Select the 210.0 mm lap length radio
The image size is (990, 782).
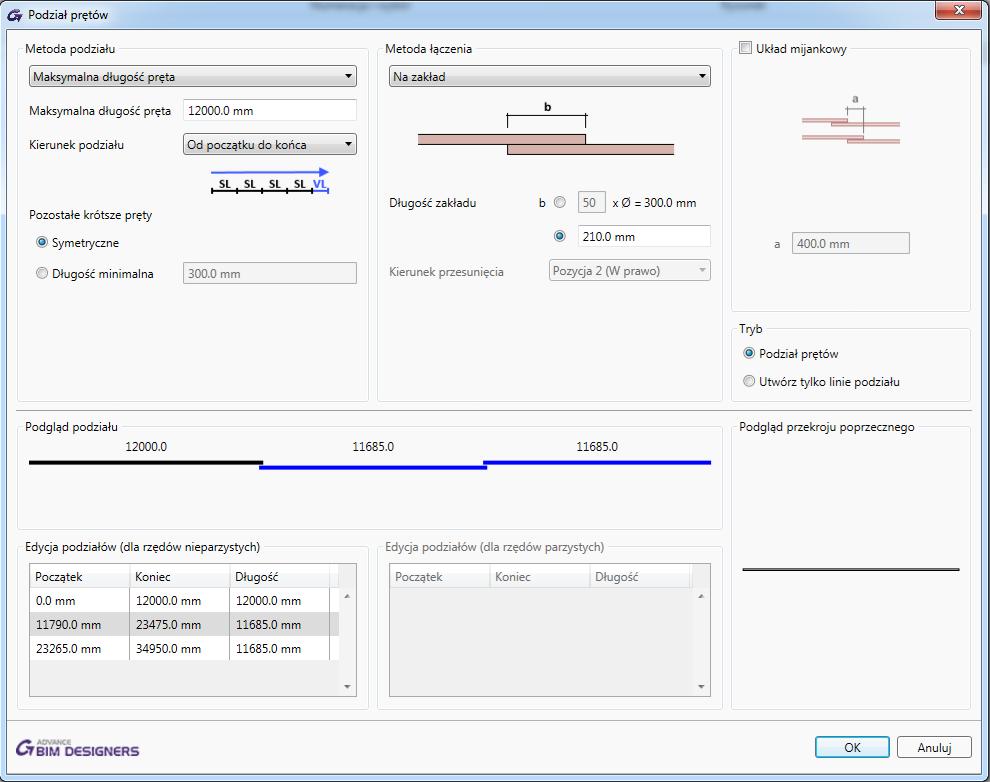pos(559,236)
